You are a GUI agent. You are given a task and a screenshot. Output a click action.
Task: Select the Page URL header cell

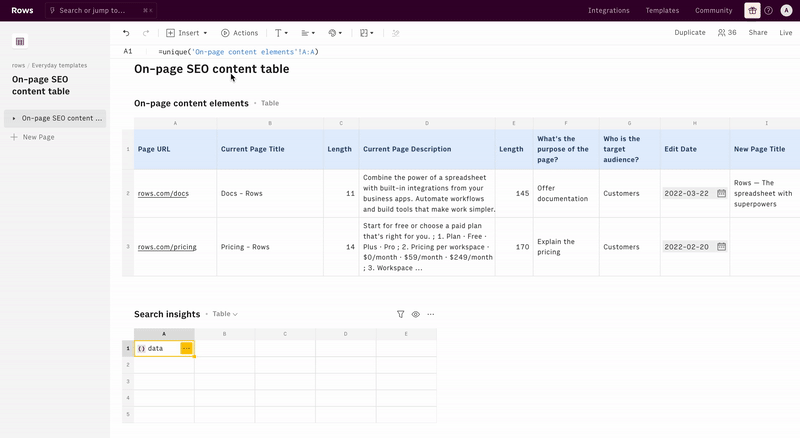[x=175, y=149]
